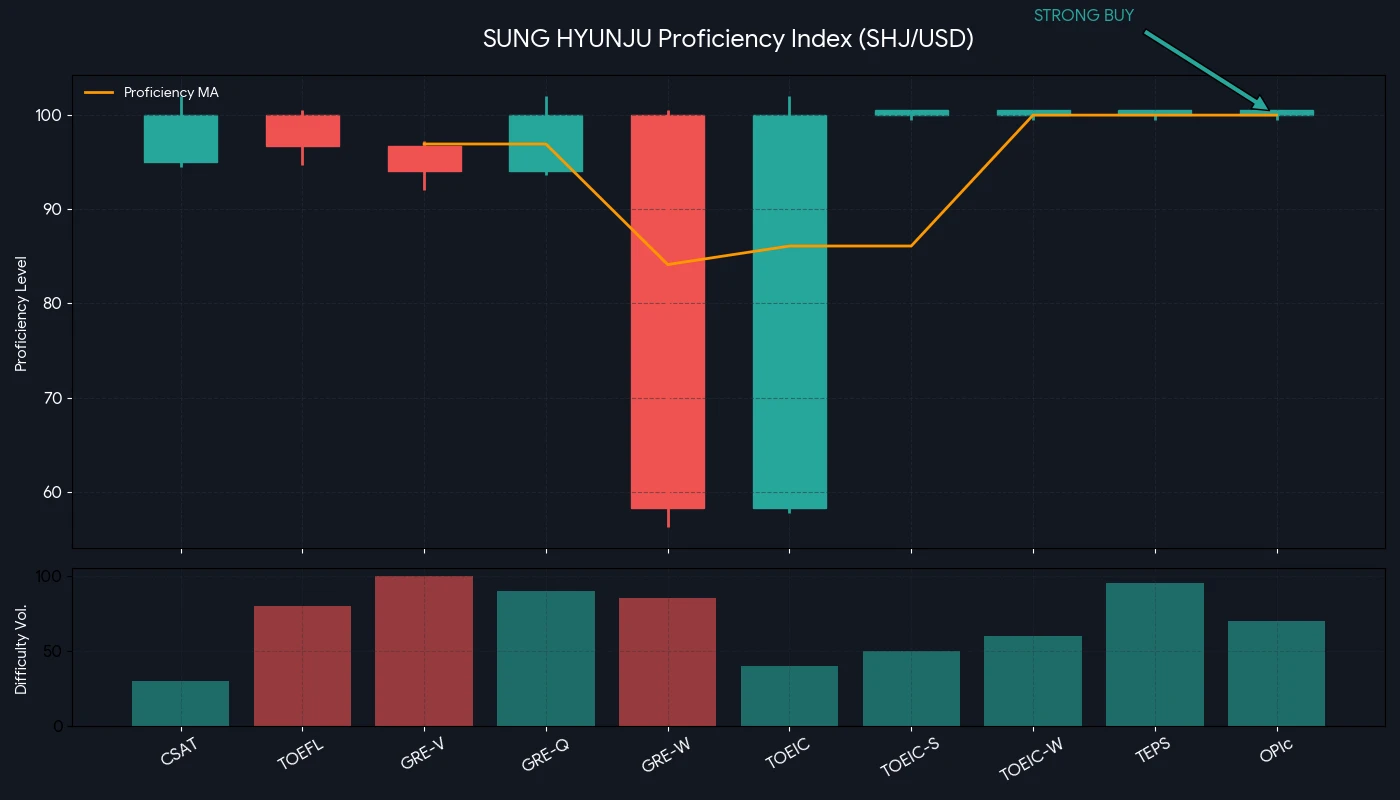Image resolution: width=1400 pixels, height=800 pixels.
Task: Click the TOEIC-S volume bar
Action: pos(911,688)
